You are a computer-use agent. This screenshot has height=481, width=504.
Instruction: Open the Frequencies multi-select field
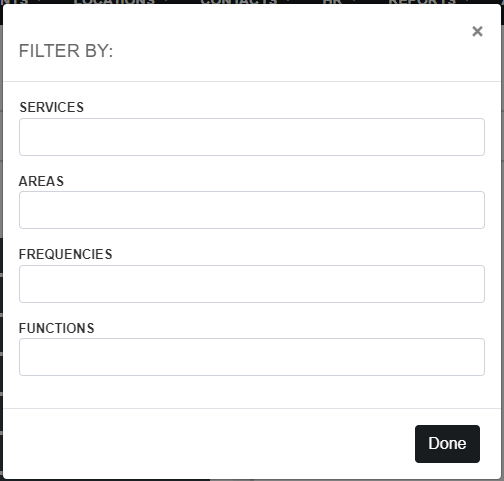pos(252,284)
